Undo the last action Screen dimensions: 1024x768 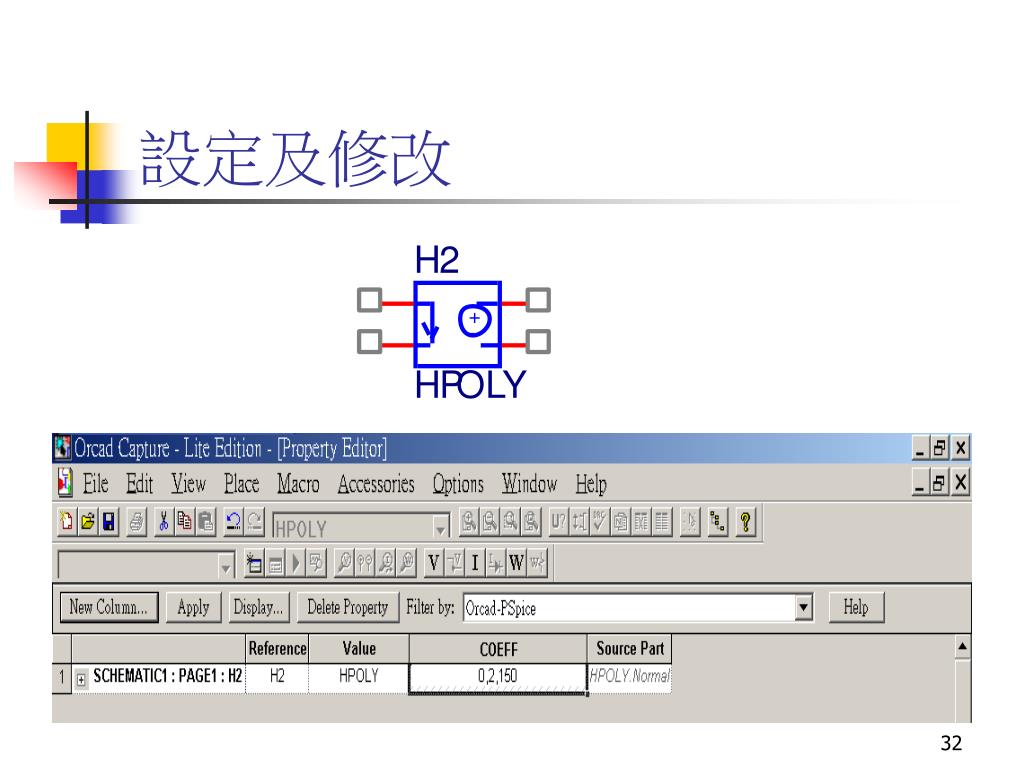tap(233, 522)
